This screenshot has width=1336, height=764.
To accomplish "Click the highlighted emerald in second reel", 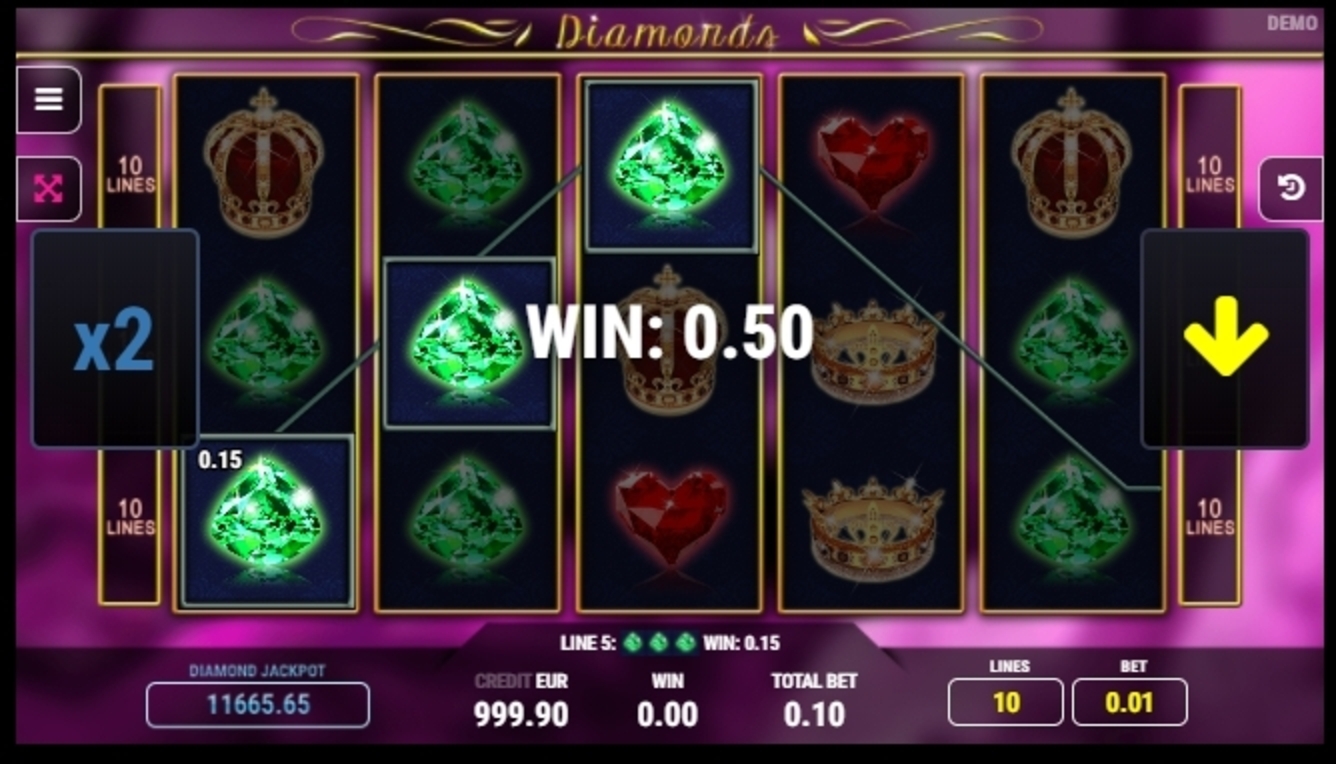I will (469, 344).
